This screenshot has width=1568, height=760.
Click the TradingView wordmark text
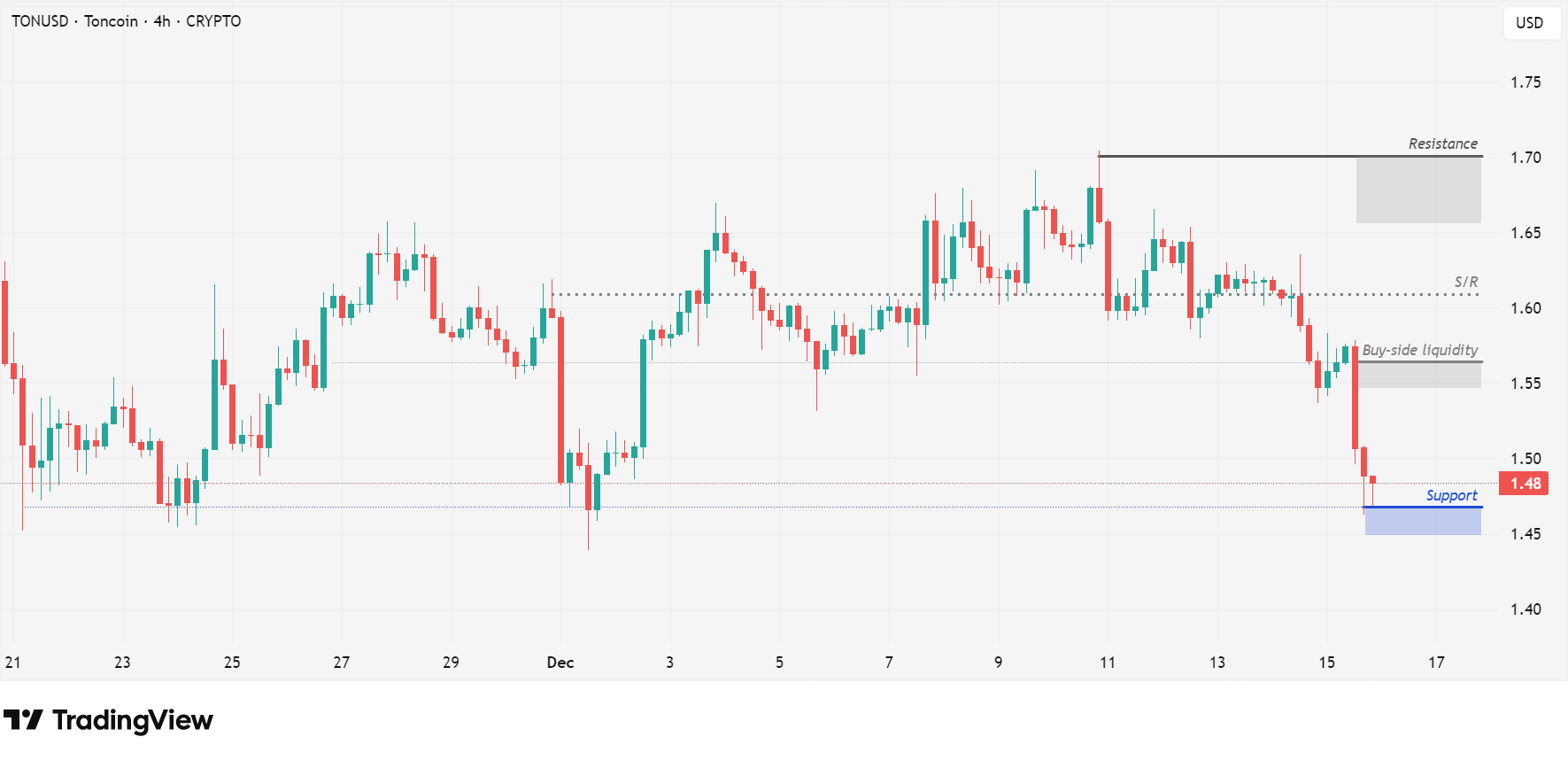tap(133, 720)
